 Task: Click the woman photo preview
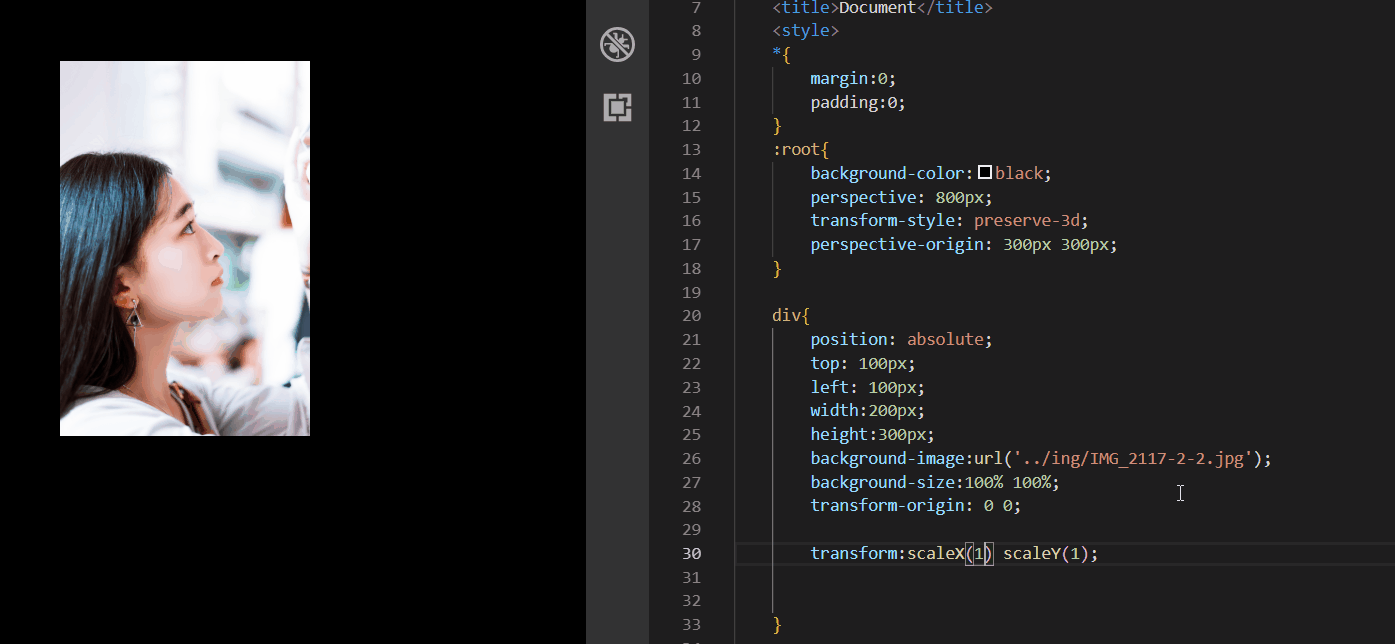(185, 248)
